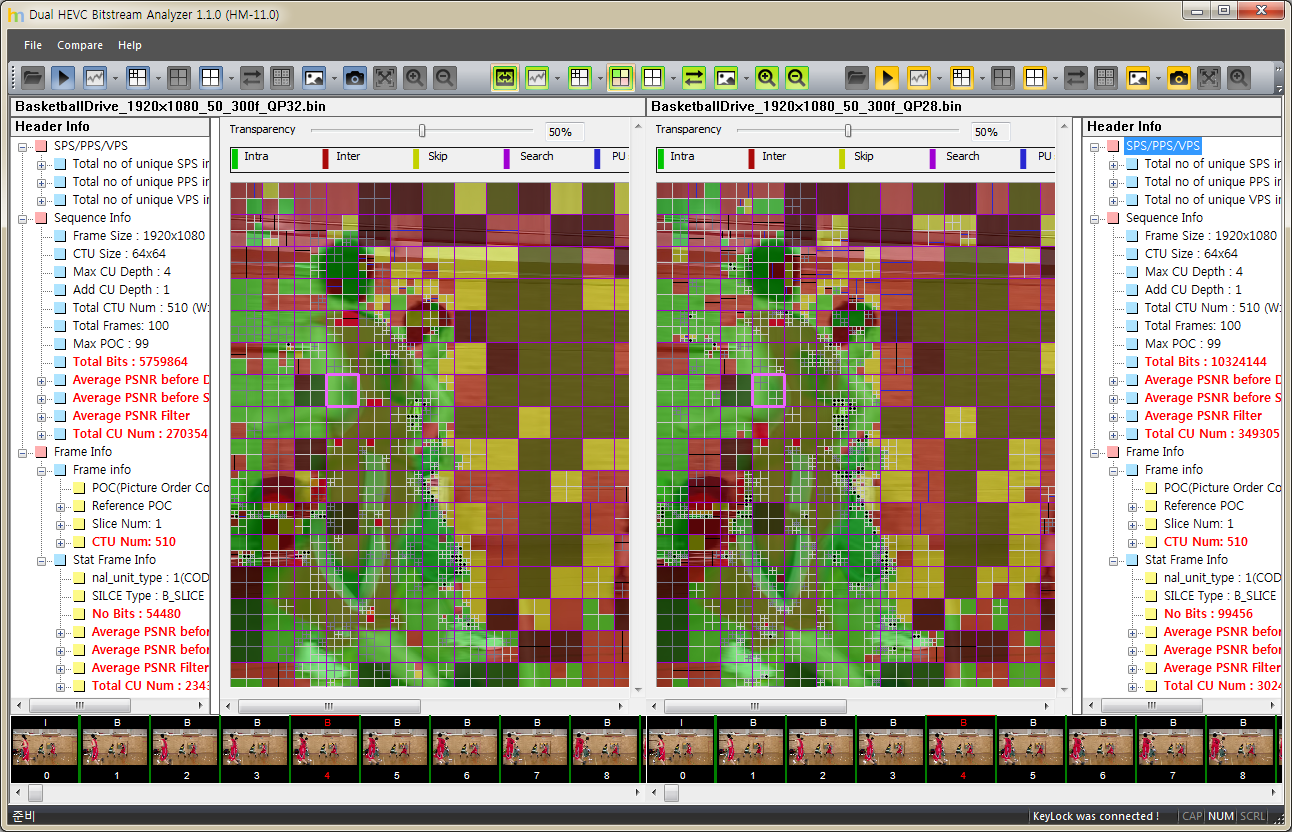Open the Help menu
This screenshot has height=832, width=1292.
[x=130, y=45]
